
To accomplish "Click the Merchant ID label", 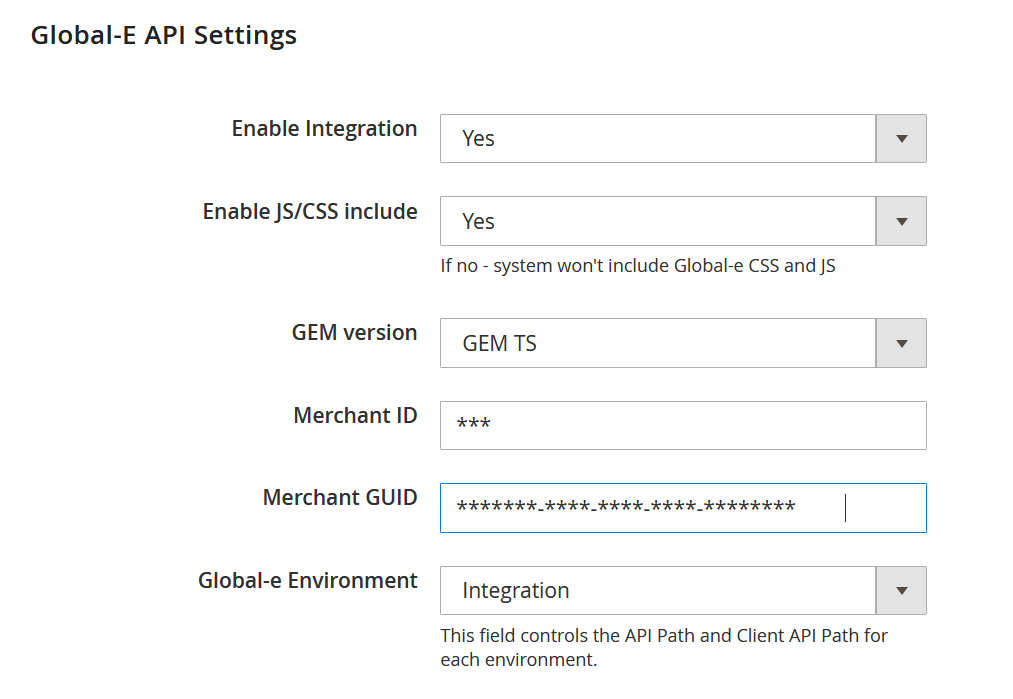I will 355,415.
